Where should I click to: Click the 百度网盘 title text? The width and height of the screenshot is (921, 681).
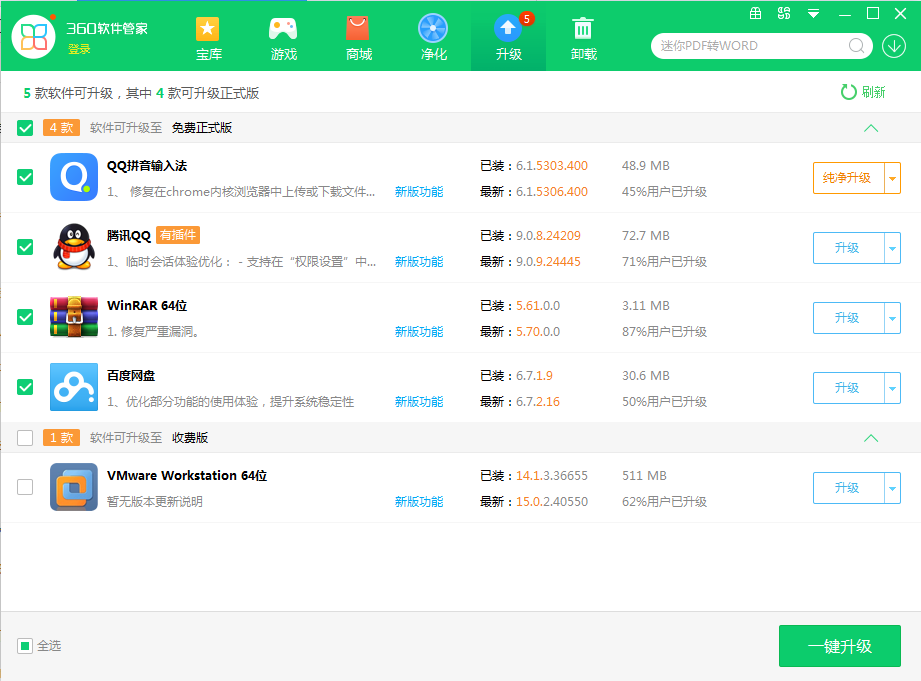coord(131,375)
